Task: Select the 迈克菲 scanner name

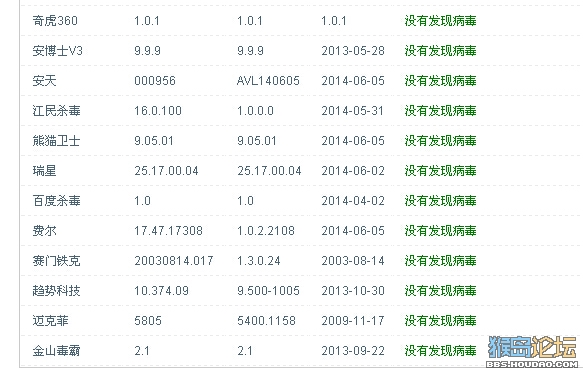Action: click(x=50, y=321)
